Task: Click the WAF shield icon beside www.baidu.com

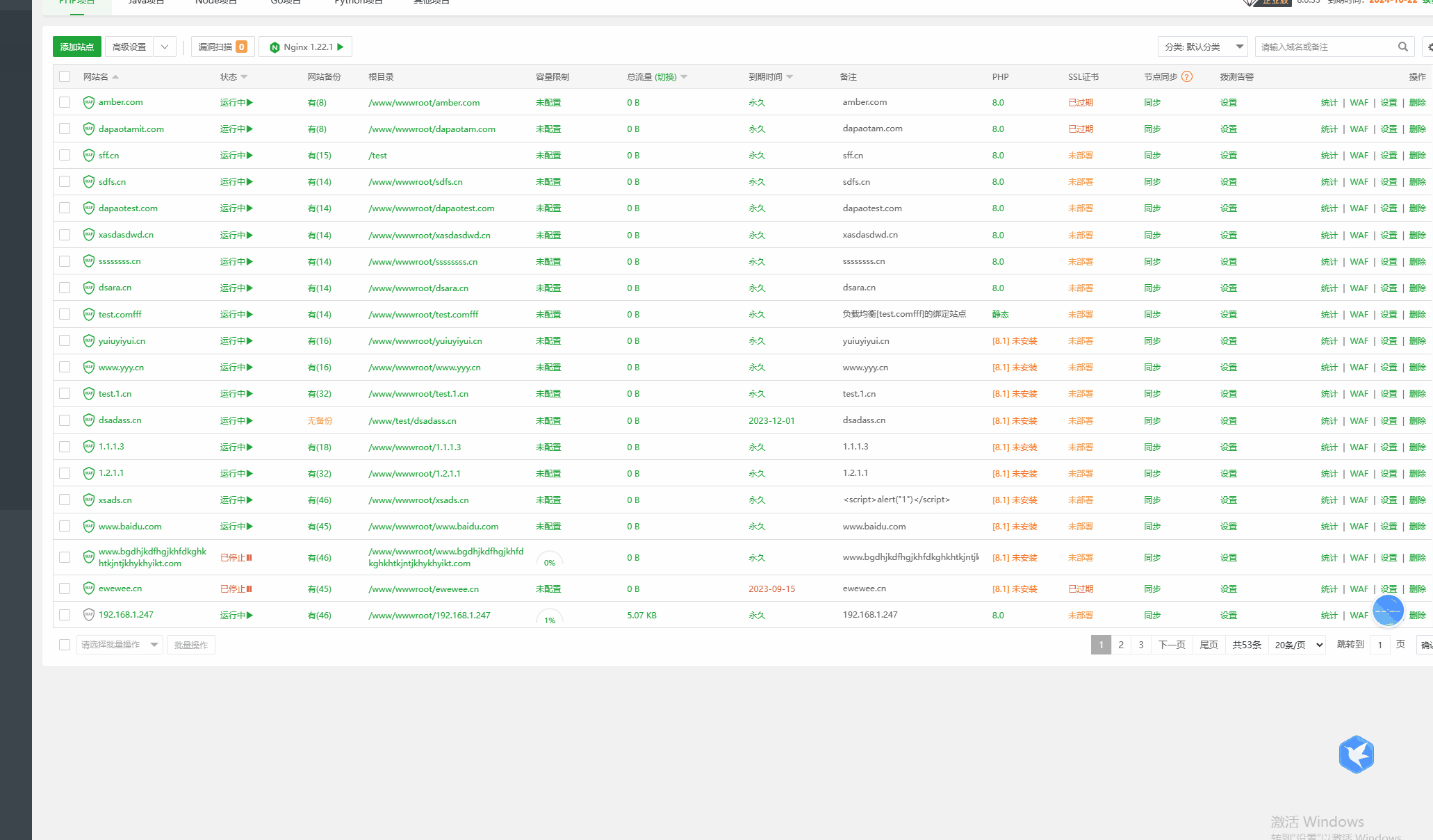Action: click(88, 526)
